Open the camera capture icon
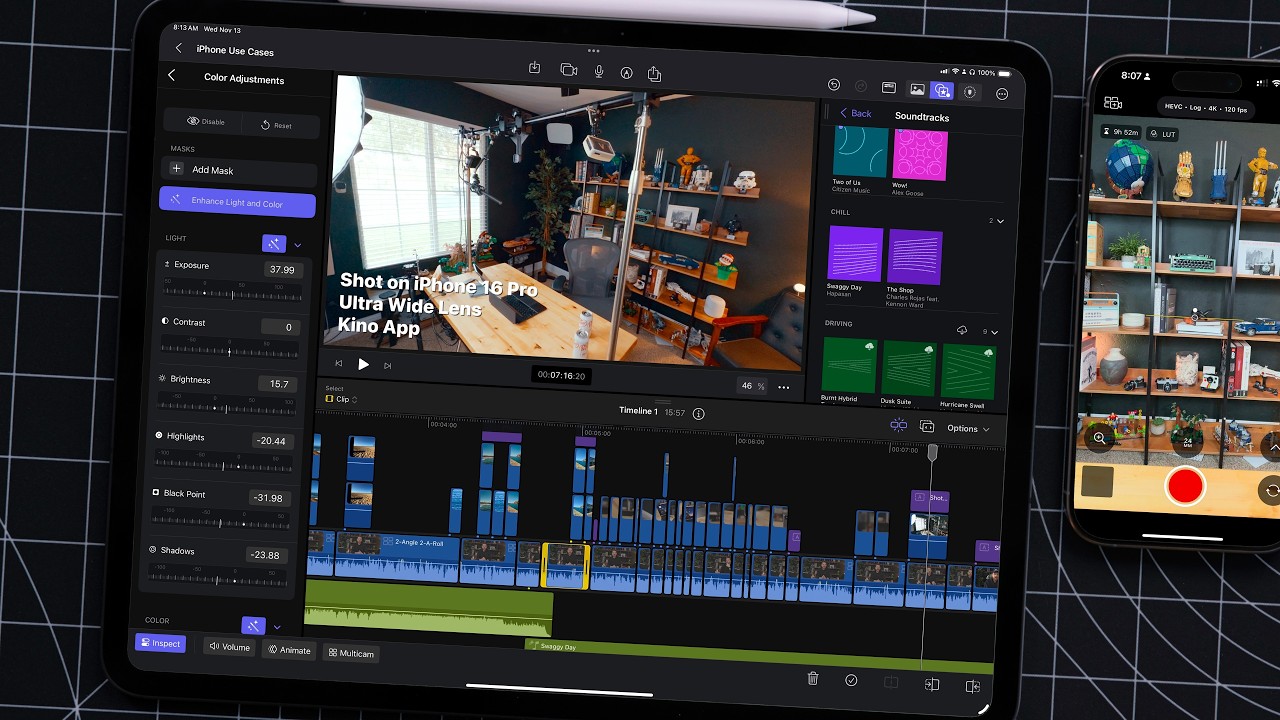The image size is (1280, 720). point(569,70)
